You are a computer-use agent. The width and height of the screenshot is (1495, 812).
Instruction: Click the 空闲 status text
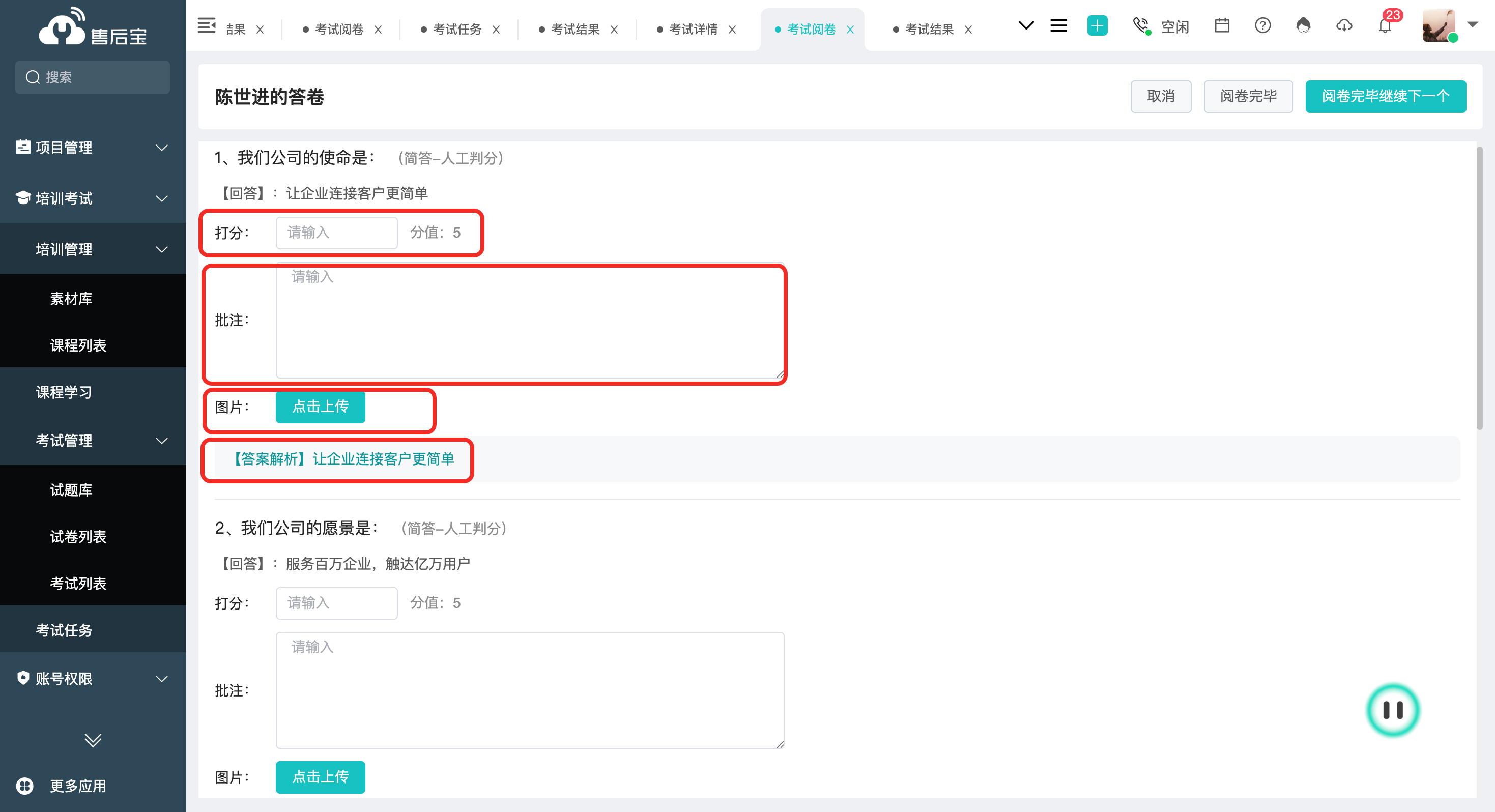pyautogui.click(x=1174, y=27)
